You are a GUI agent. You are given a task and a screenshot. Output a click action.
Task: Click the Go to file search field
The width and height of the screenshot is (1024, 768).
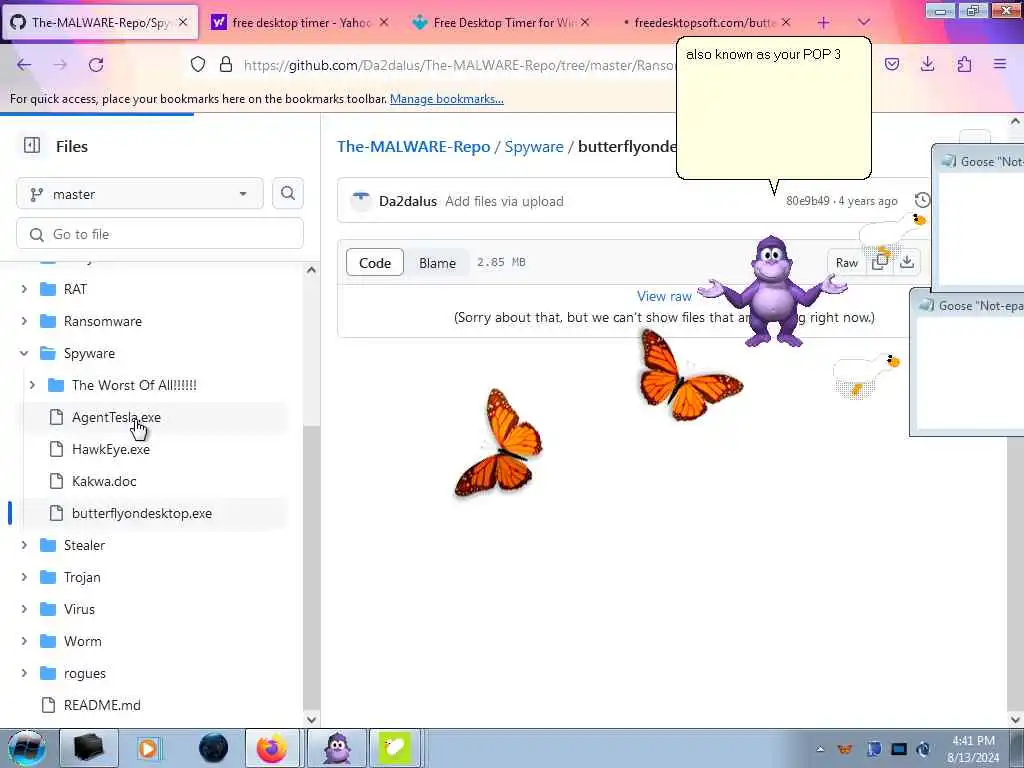pyautogui.click(x=160, y=234)
